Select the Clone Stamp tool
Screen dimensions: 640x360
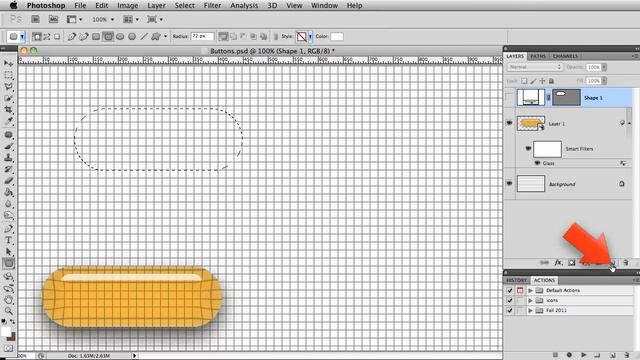(8, 158)
